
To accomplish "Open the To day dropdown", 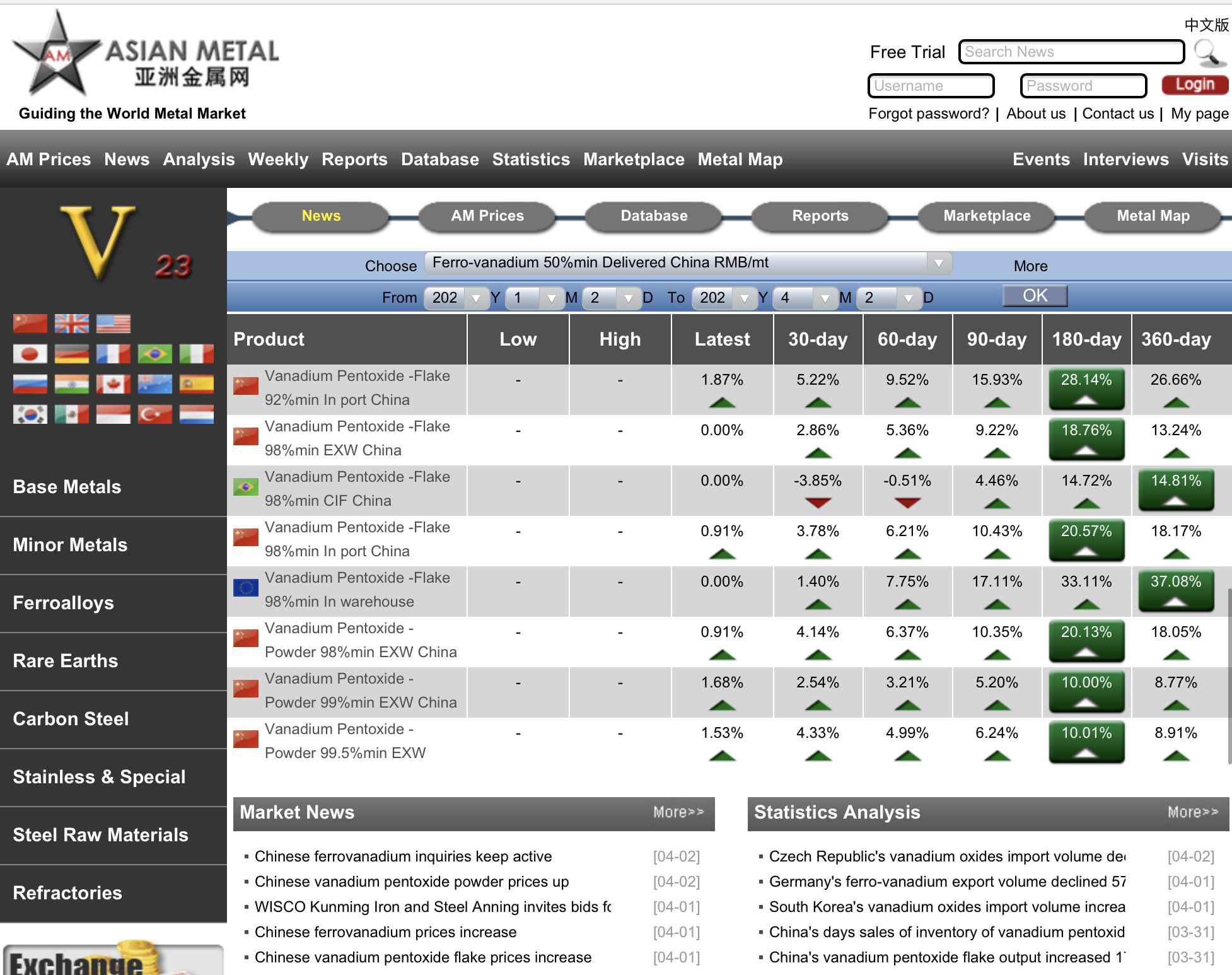I will pyautogui.click(x=889, y=298).
